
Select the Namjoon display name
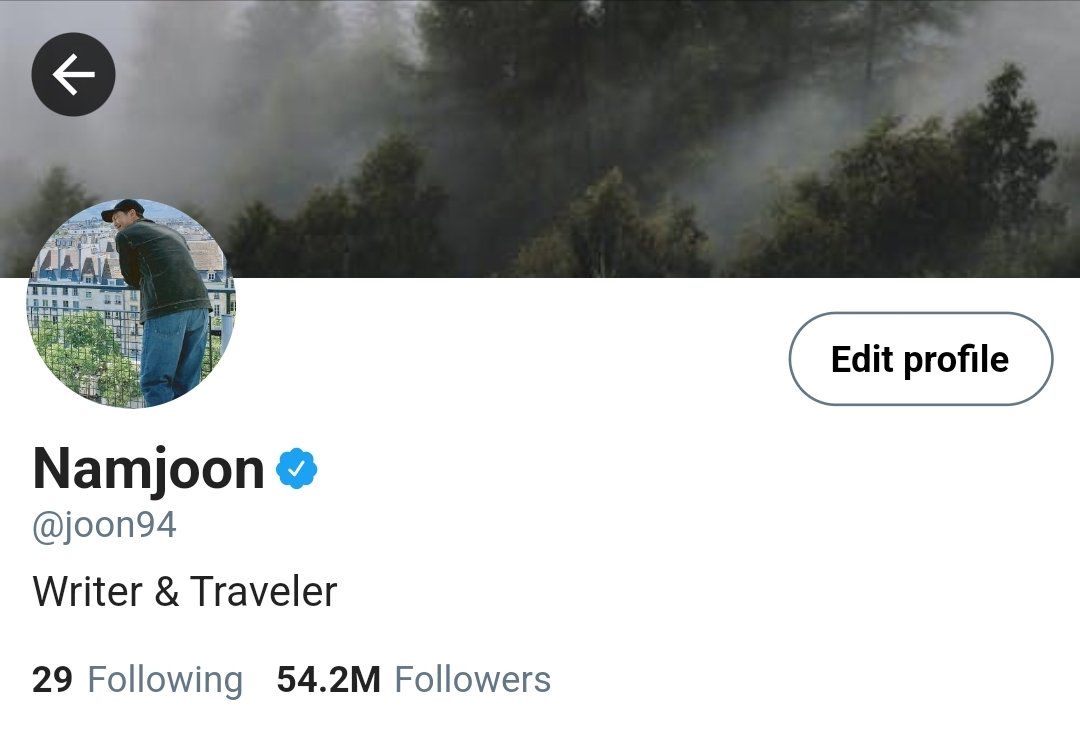(x=148, y=469)
